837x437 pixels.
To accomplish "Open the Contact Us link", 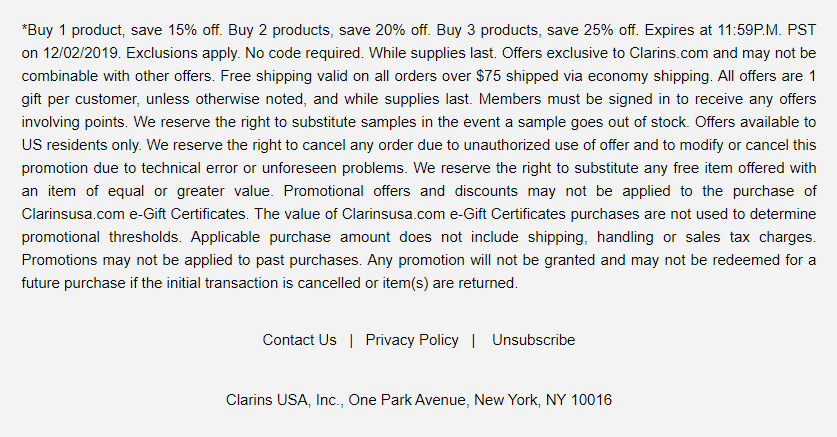I will point(299,340).
